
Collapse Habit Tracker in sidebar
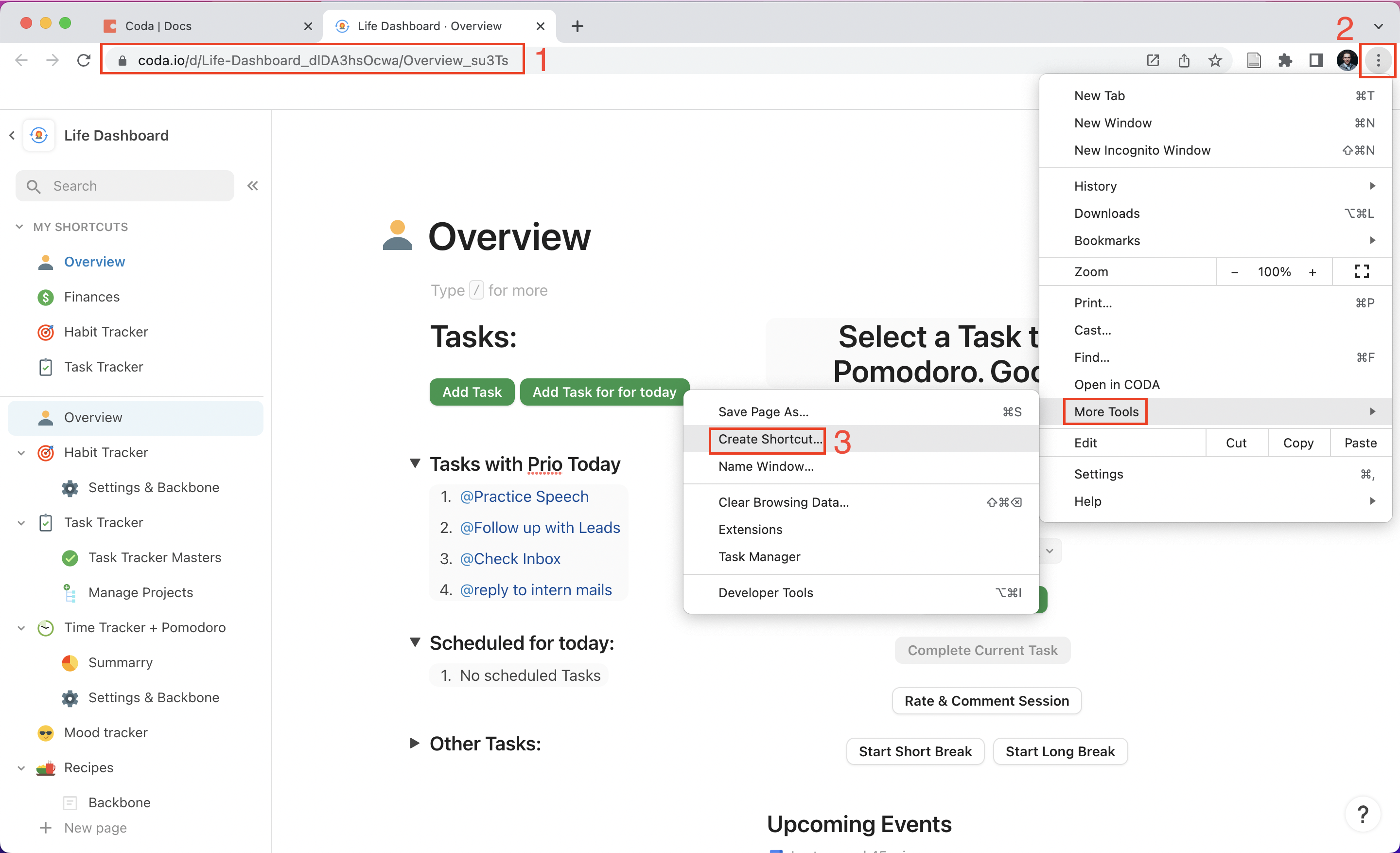tap(21, 453)
